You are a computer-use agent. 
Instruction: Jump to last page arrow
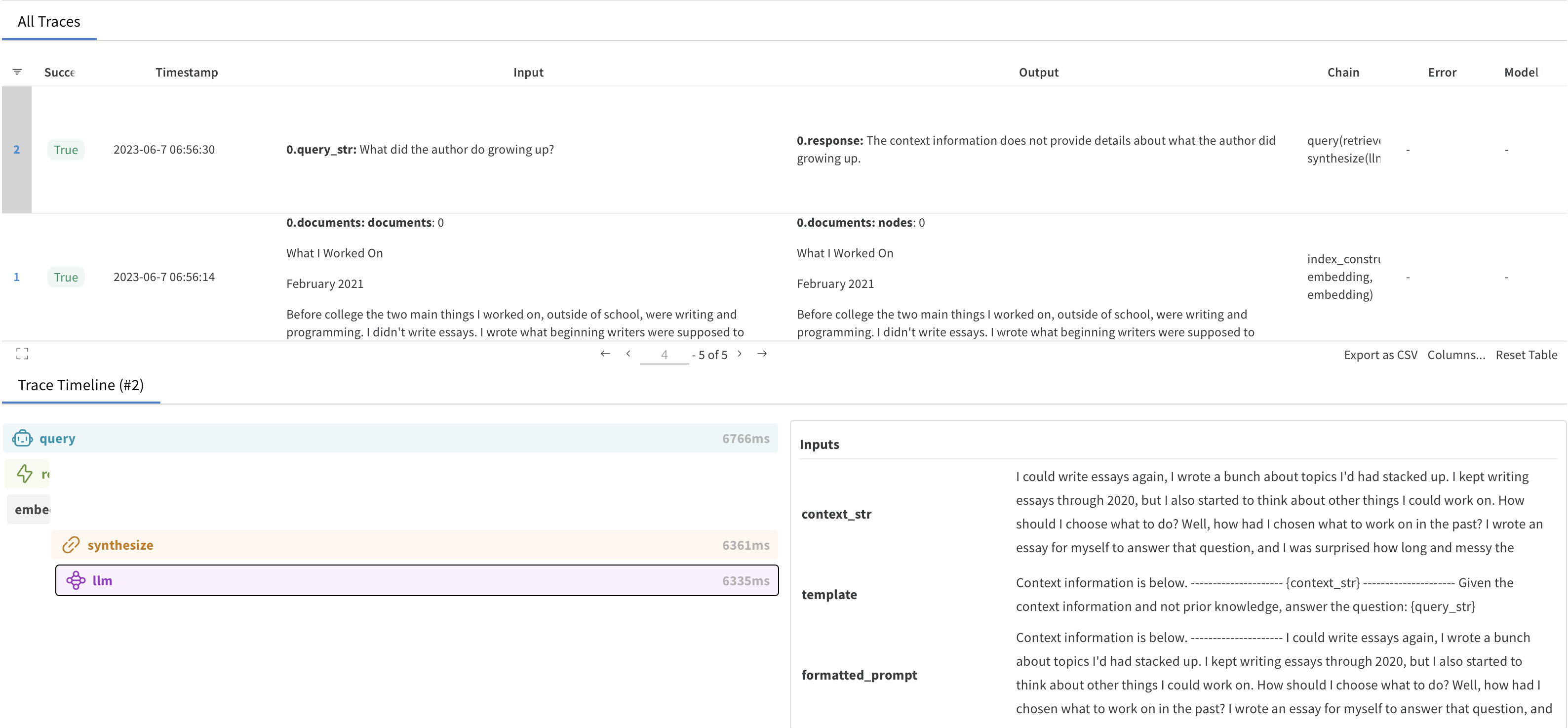(762, 354)
